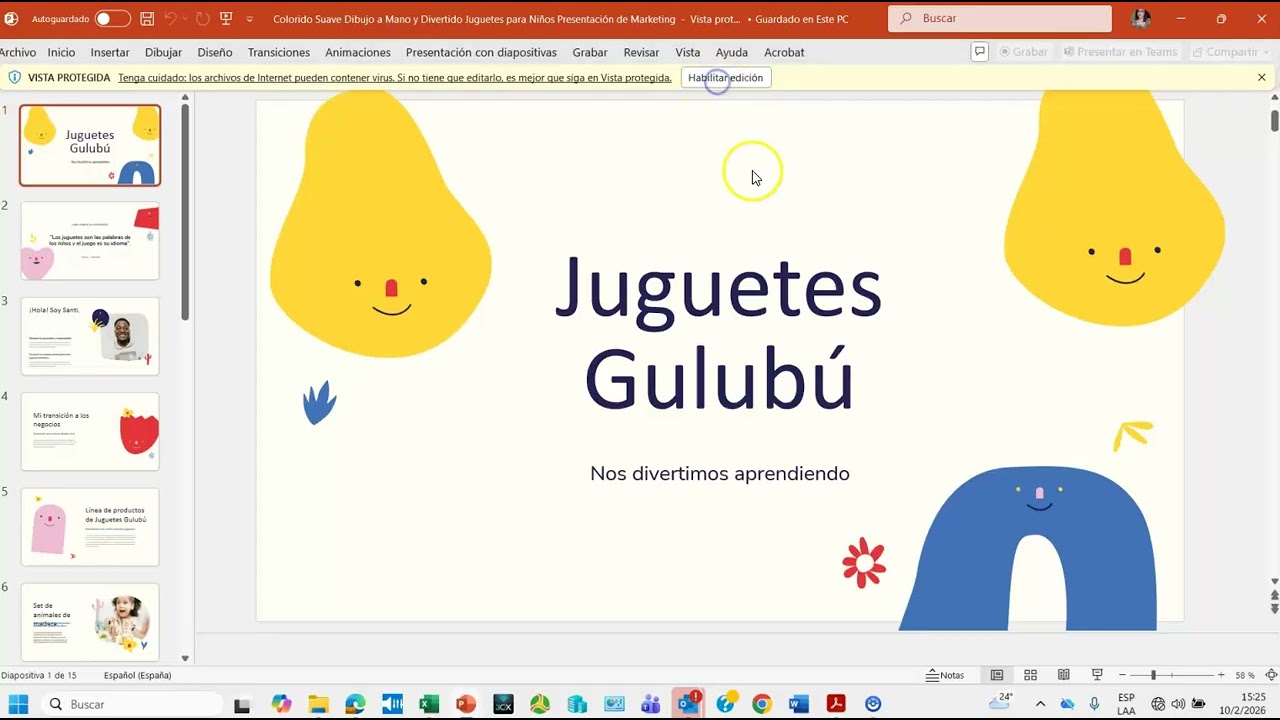1280x720 pixels.
Task: Open the Ayuda tab
Action: (x=732, y=52)
